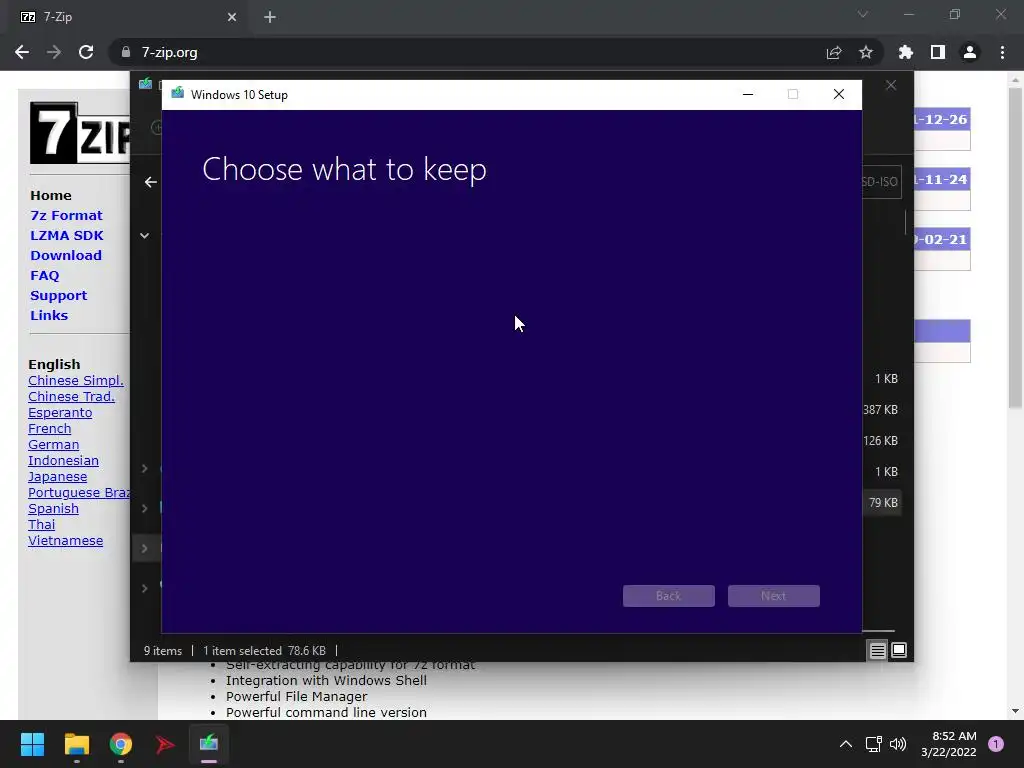Show hidden system tray icons
1024x768 pixels.
(846, 744)
